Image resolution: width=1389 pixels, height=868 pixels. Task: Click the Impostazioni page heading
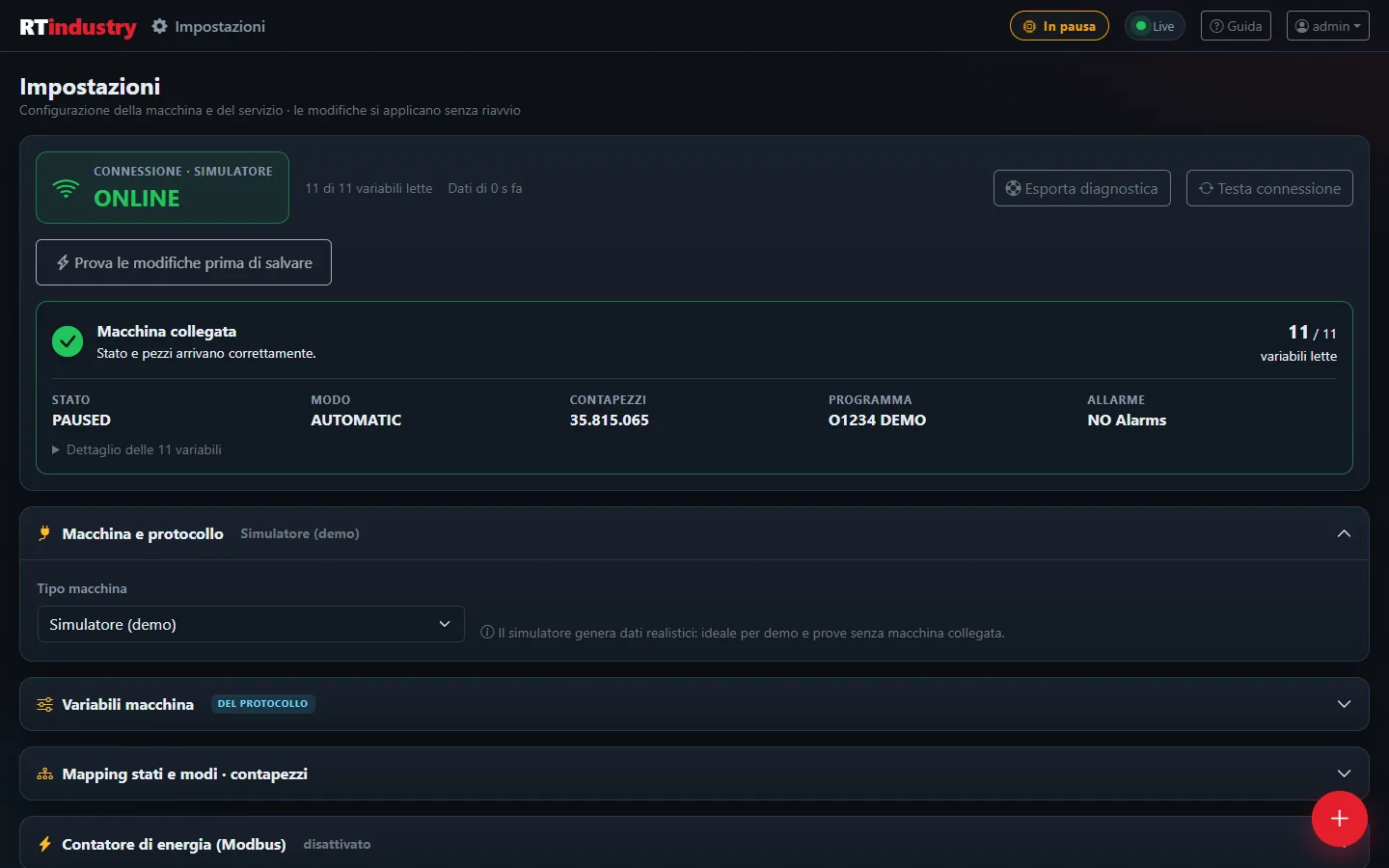click(90, 87)
